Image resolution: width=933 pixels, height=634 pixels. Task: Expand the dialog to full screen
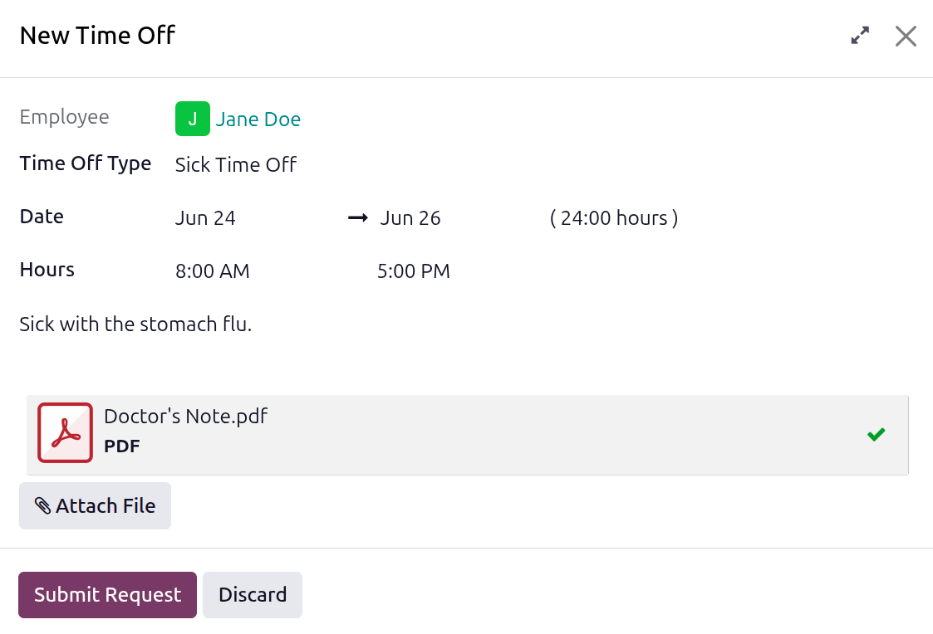[x=860, y=36]
